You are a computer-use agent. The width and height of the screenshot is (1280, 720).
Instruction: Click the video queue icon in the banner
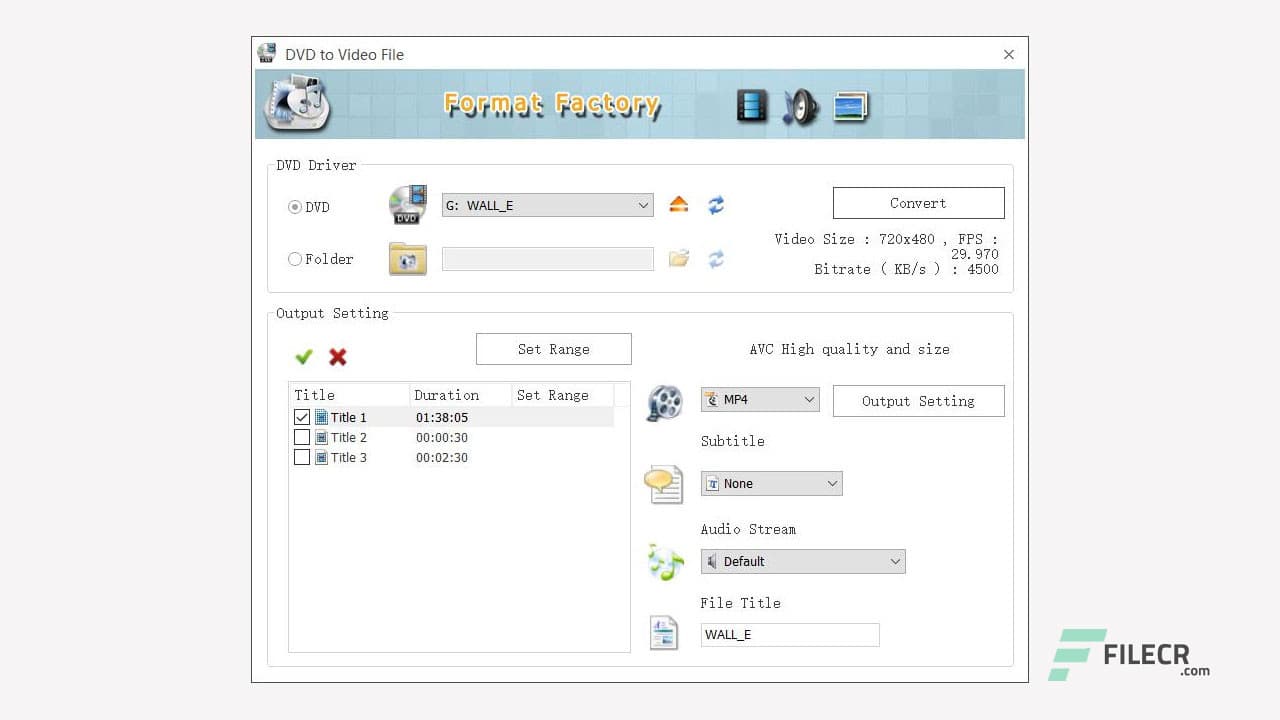click(x=750, y=104)
